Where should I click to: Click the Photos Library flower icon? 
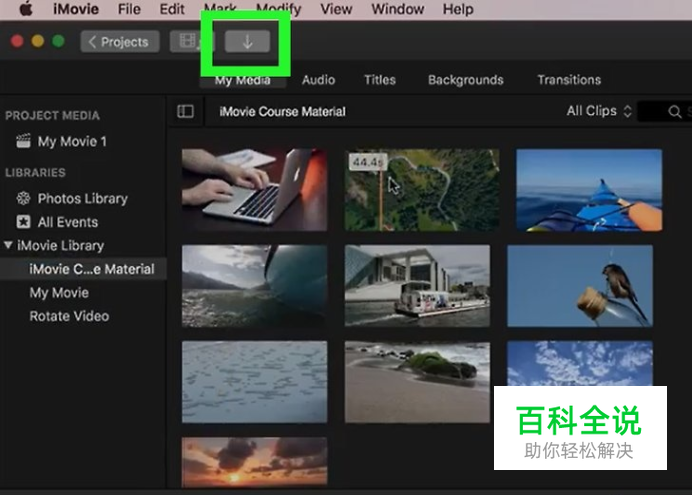coord(23,199)
